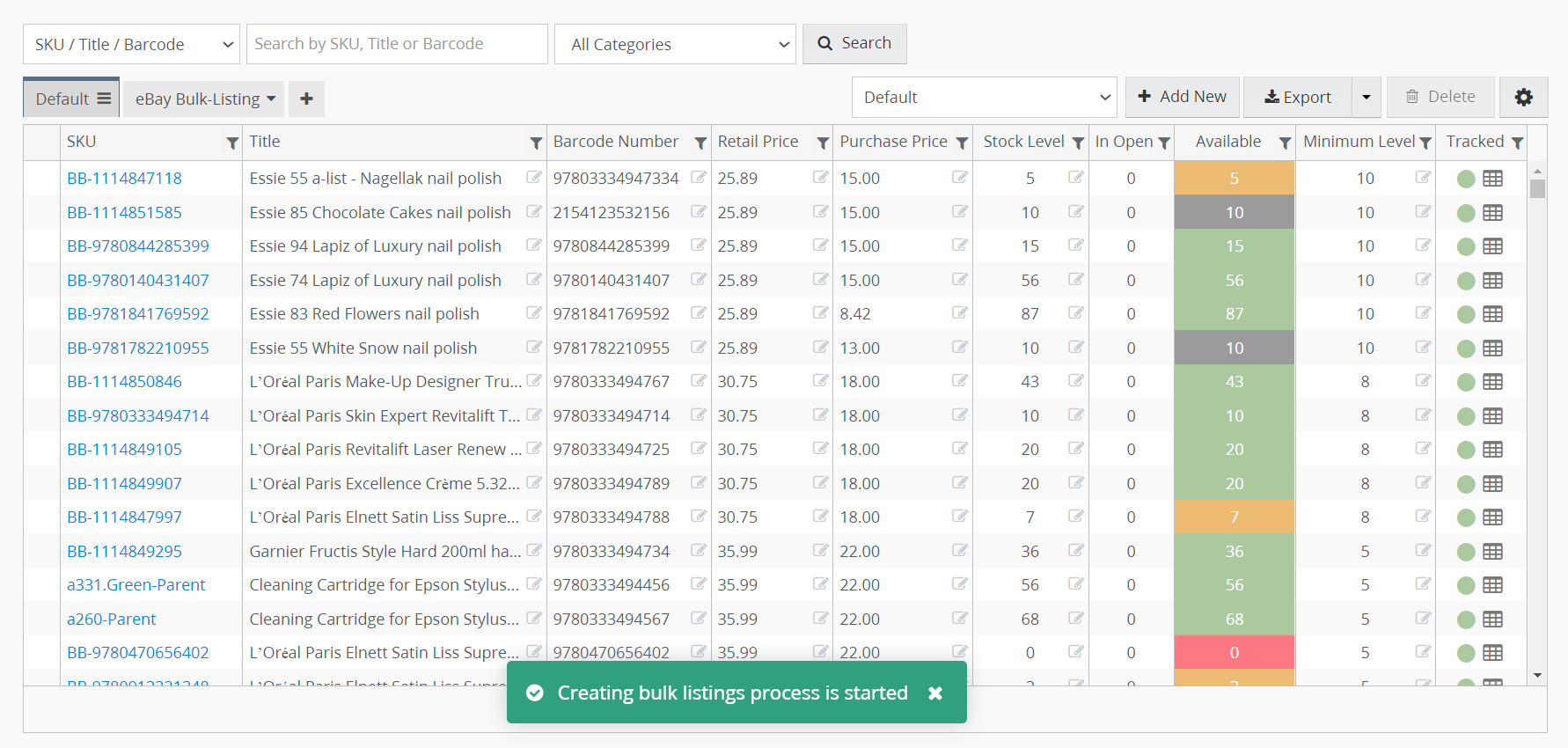Edit title of Essie 83 Red Flowers
The height and width of the screenshot is (748, 1568).
tap(533, 313)
